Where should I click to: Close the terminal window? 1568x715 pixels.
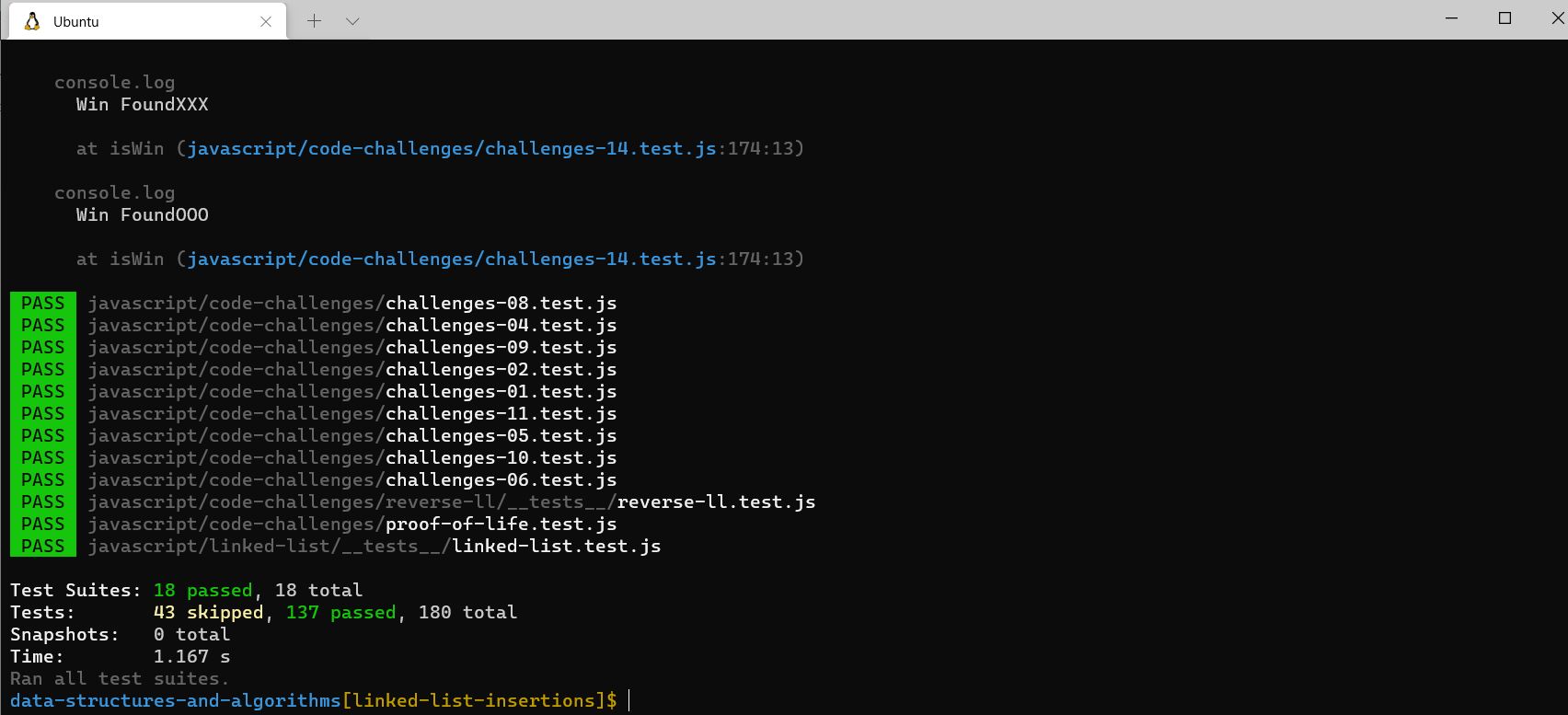coord(1557,18)
